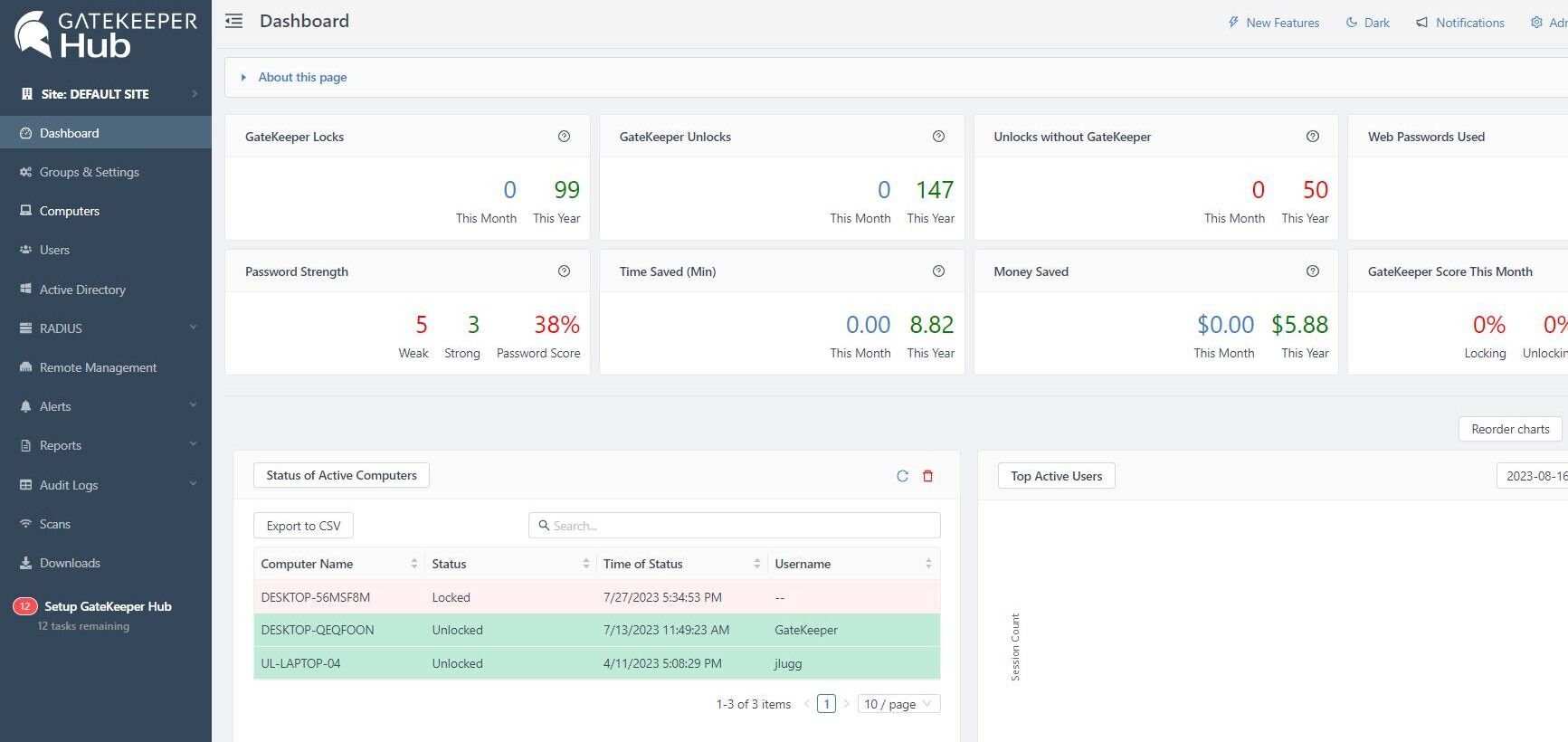The image size is (1568, 742).
Task: Open Computers in the sidebar
Action: point(70,211)
